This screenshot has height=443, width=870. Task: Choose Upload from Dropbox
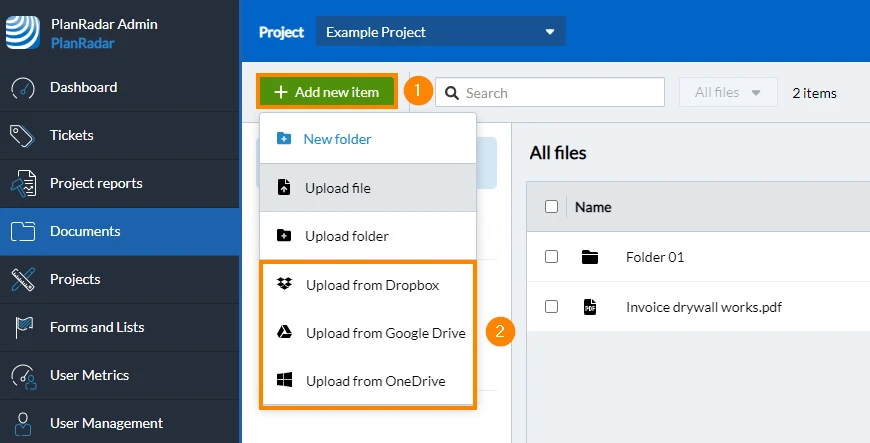[368, 285]
